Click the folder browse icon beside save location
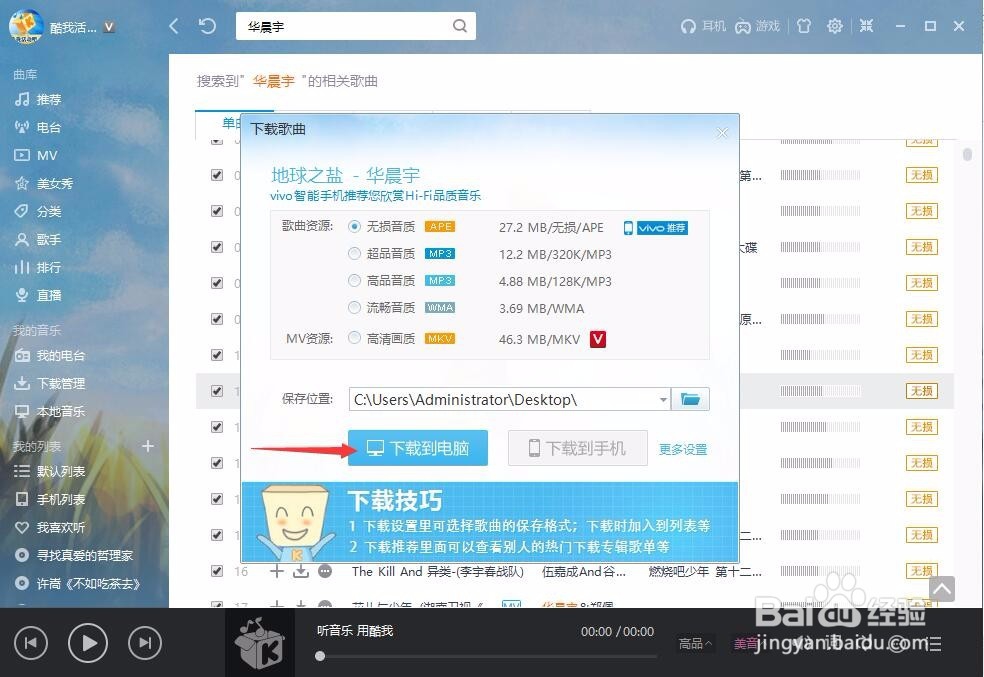984x677 pixels. pos(690,398)
